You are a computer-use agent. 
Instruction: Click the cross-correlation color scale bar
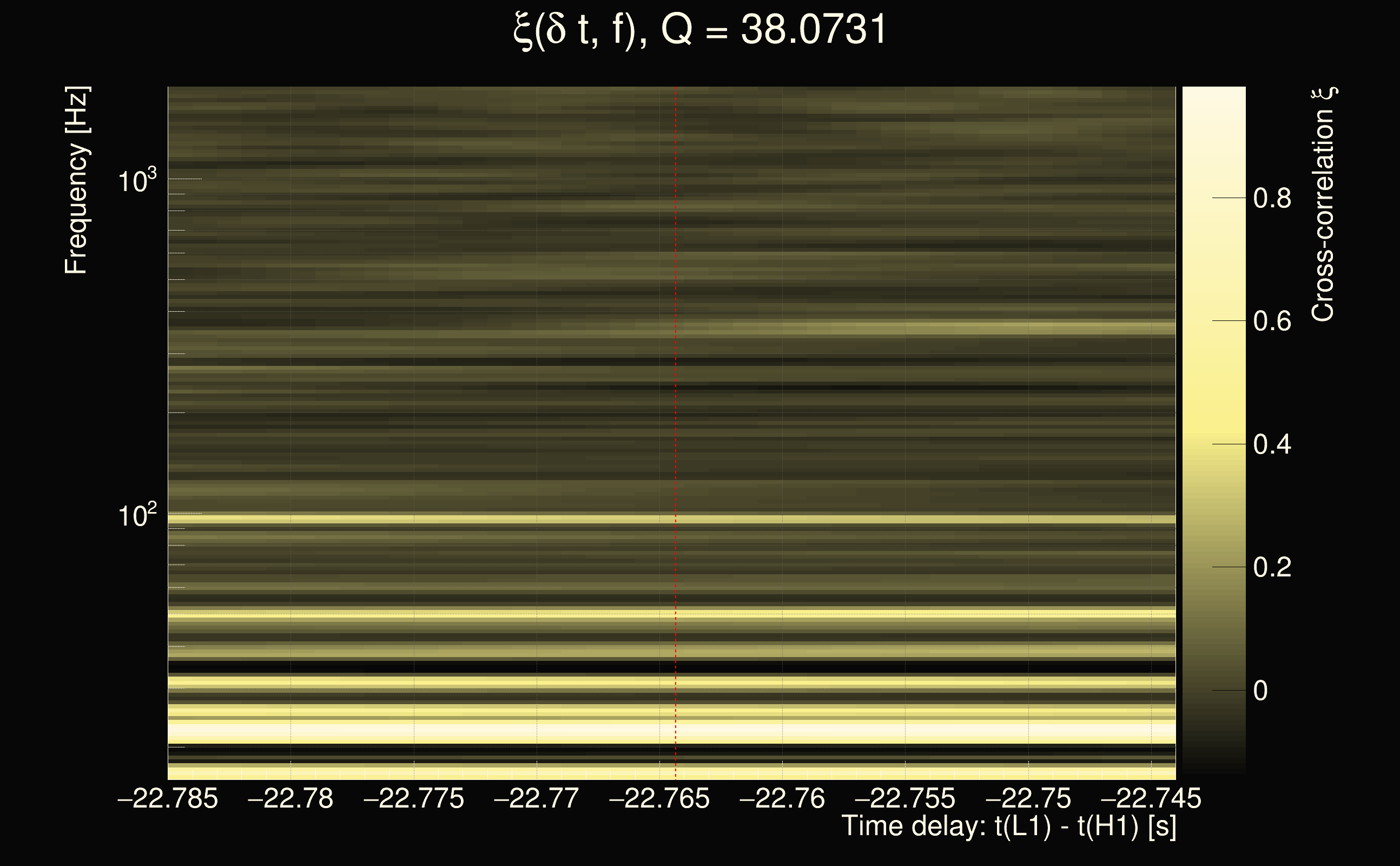(x=1214, y=430)
